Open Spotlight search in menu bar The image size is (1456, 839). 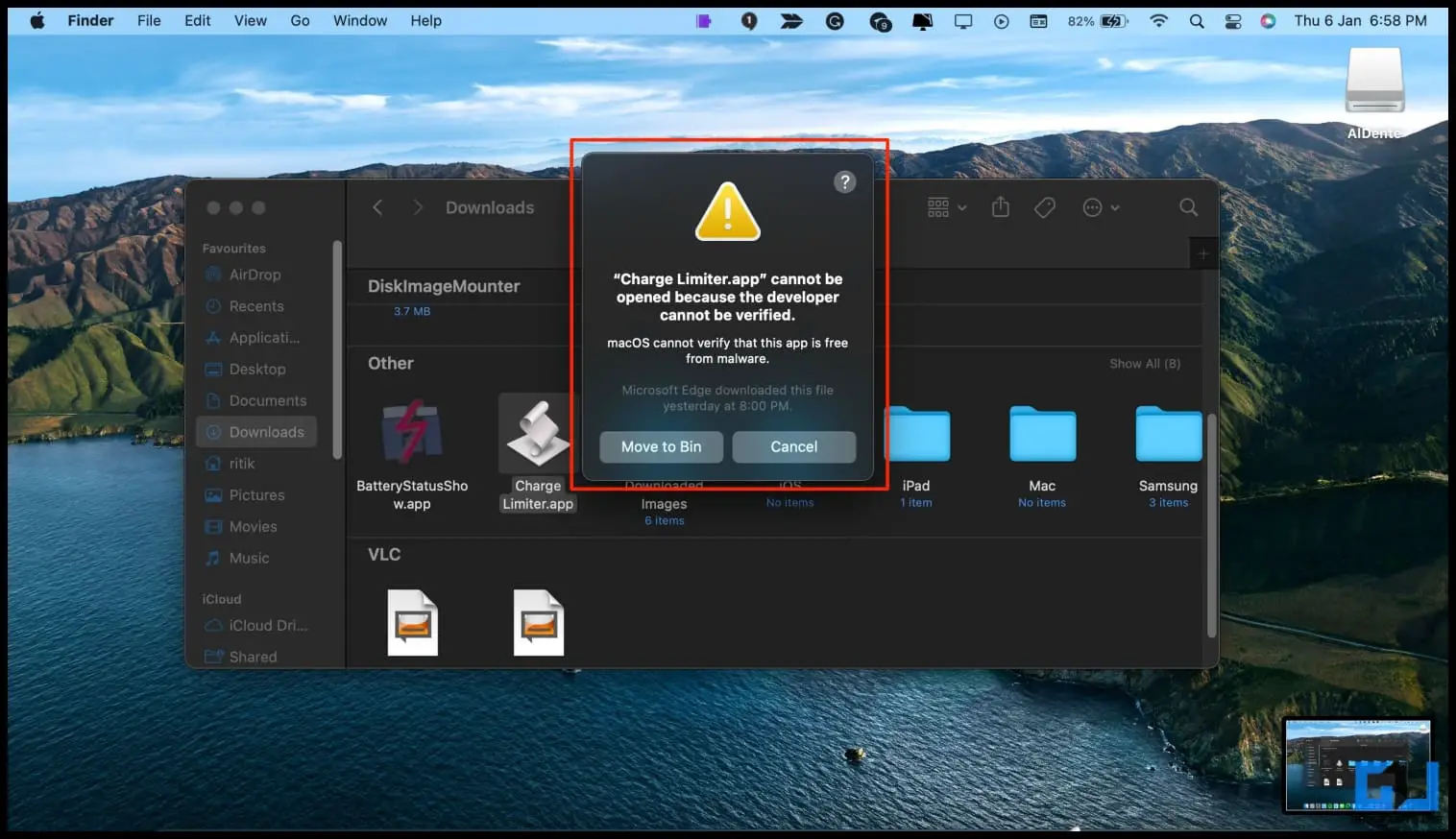click(1197, 20)
